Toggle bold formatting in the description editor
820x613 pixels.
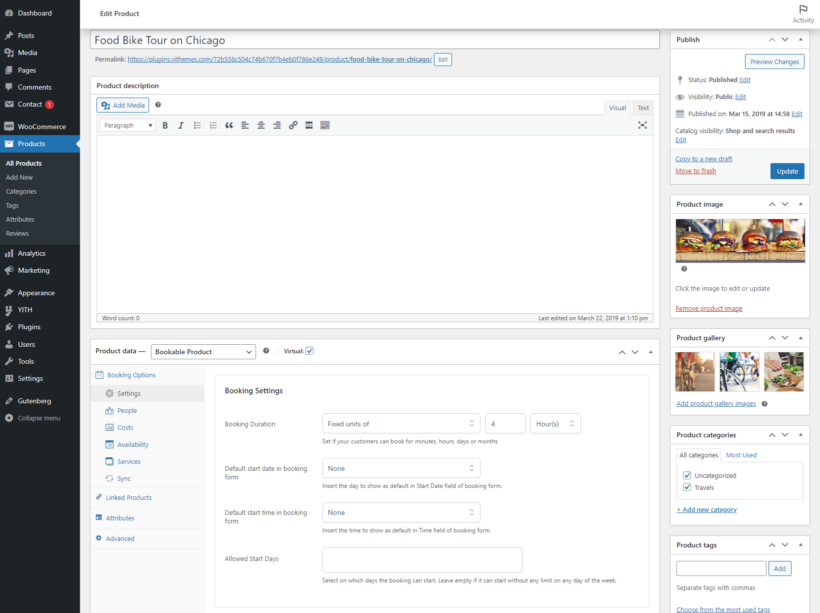point(165,125)
